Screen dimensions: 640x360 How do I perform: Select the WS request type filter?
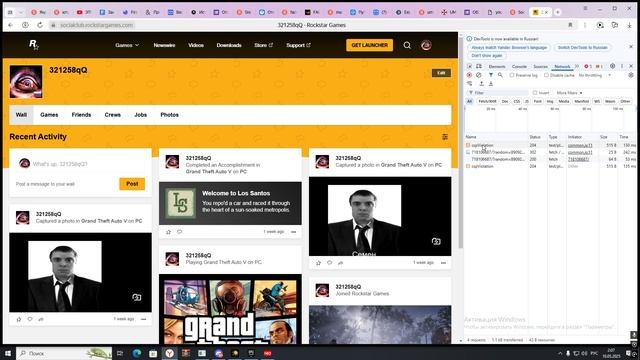[x=597, y=101]
